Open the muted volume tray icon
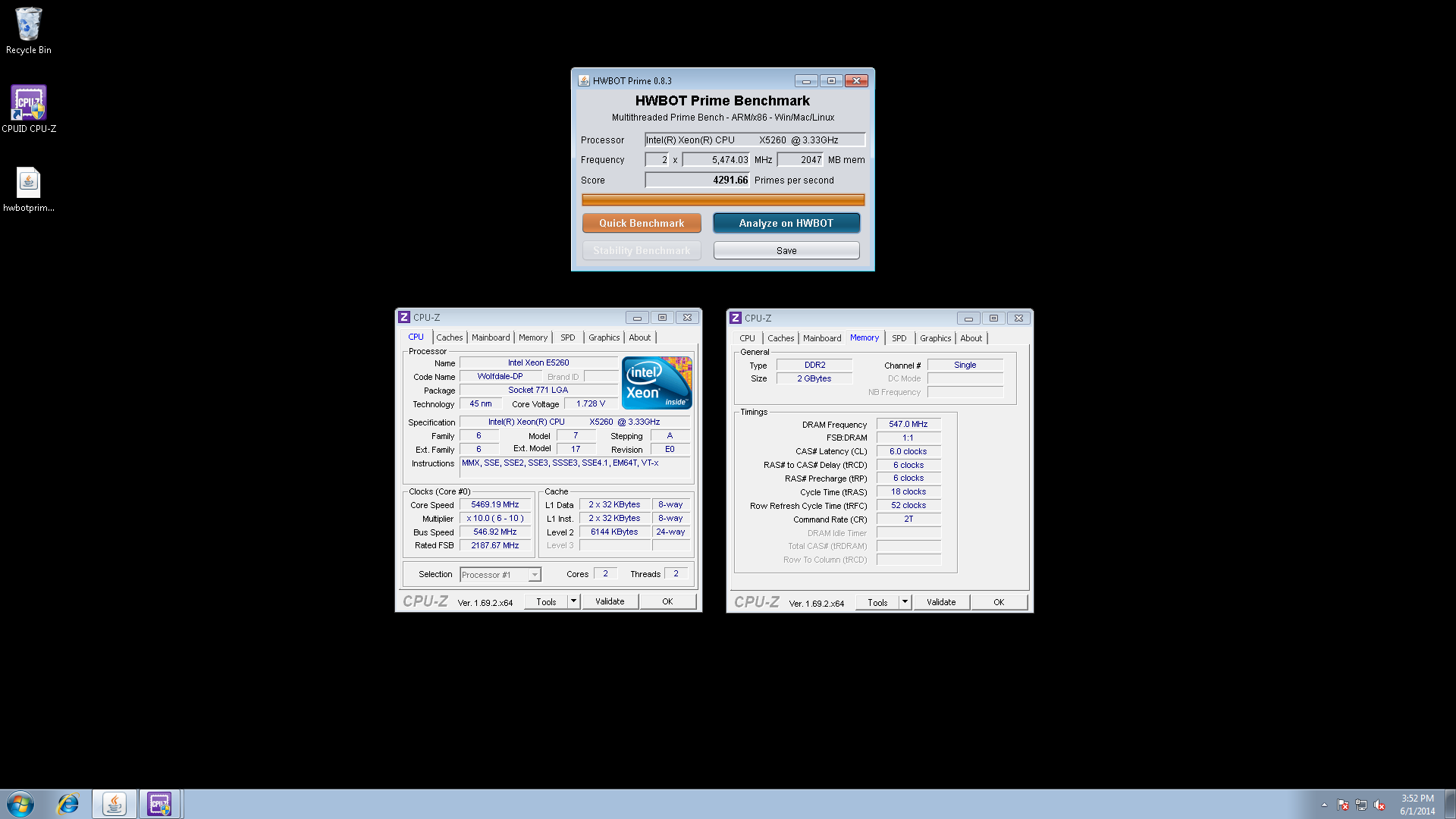The height and width of the screenshot is (819, 1456). [1379, 805]
